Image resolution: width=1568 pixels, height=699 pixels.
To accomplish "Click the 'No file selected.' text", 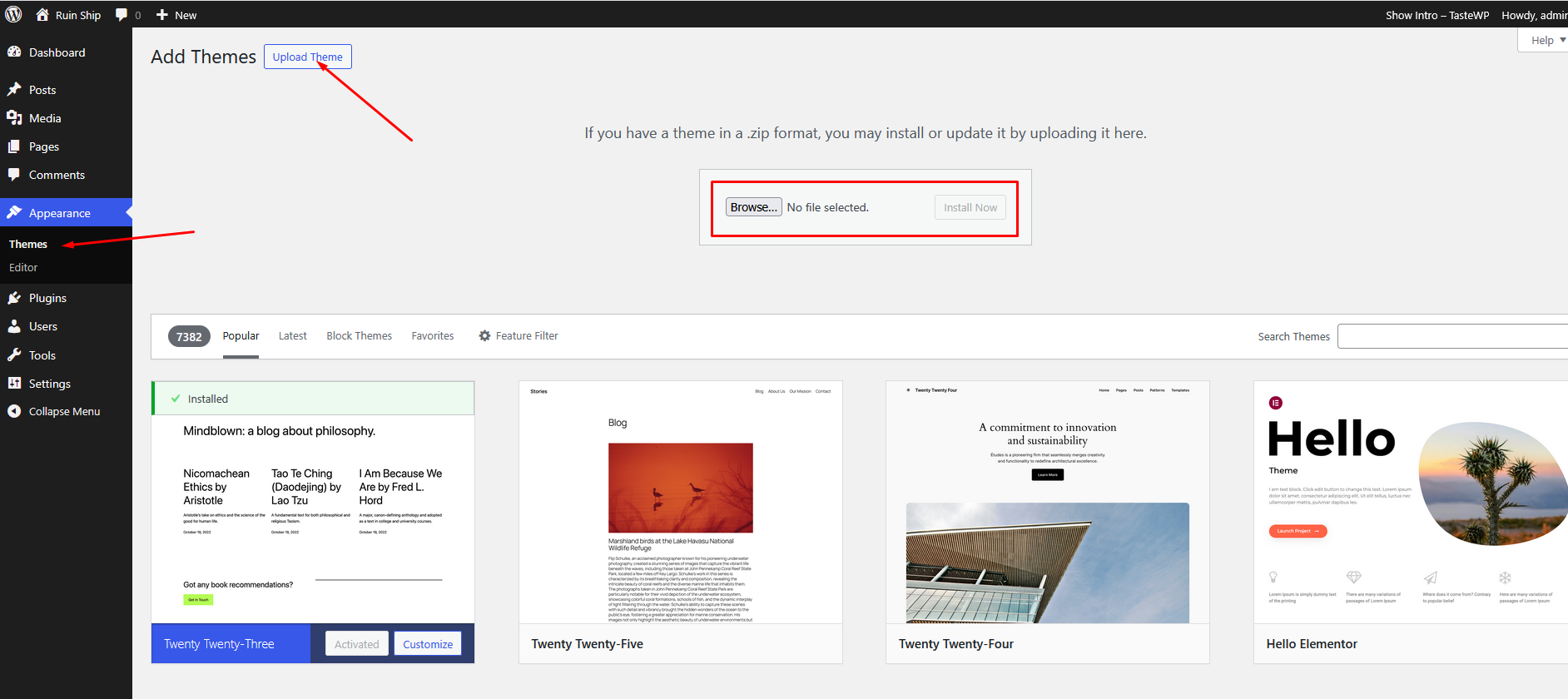I will (x=828, y=207).
